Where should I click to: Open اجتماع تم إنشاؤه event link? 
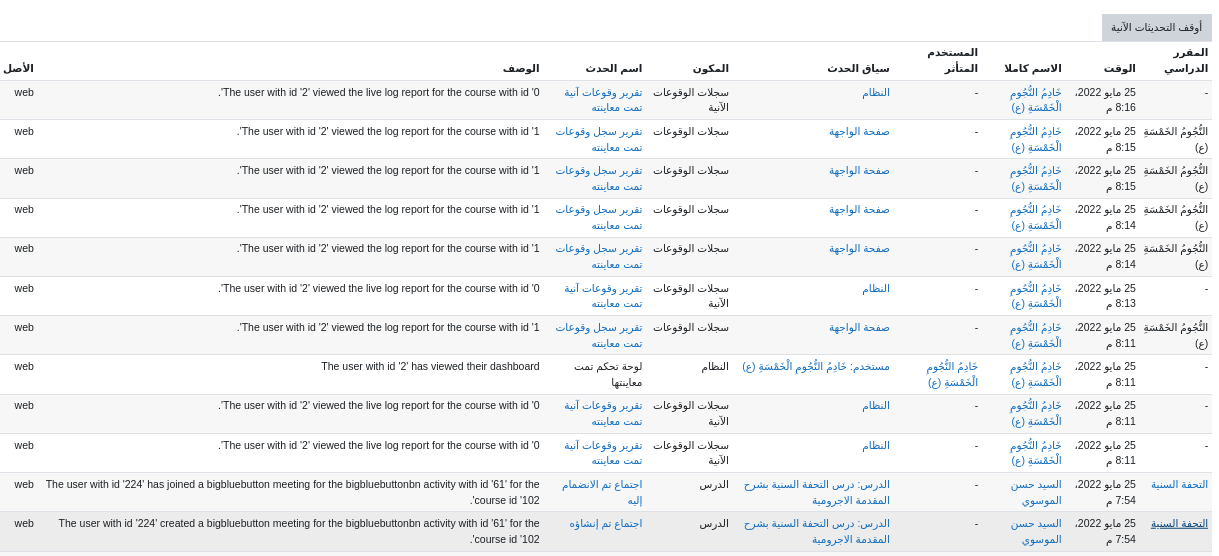click(606, 524)
